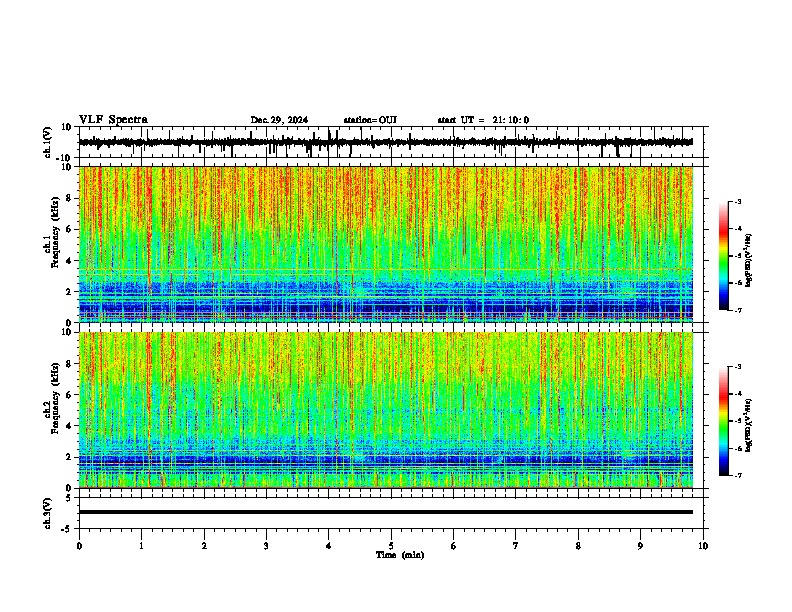Click the "station=OUI" header label
The image size is (792, 612).
tap(370, 120)
